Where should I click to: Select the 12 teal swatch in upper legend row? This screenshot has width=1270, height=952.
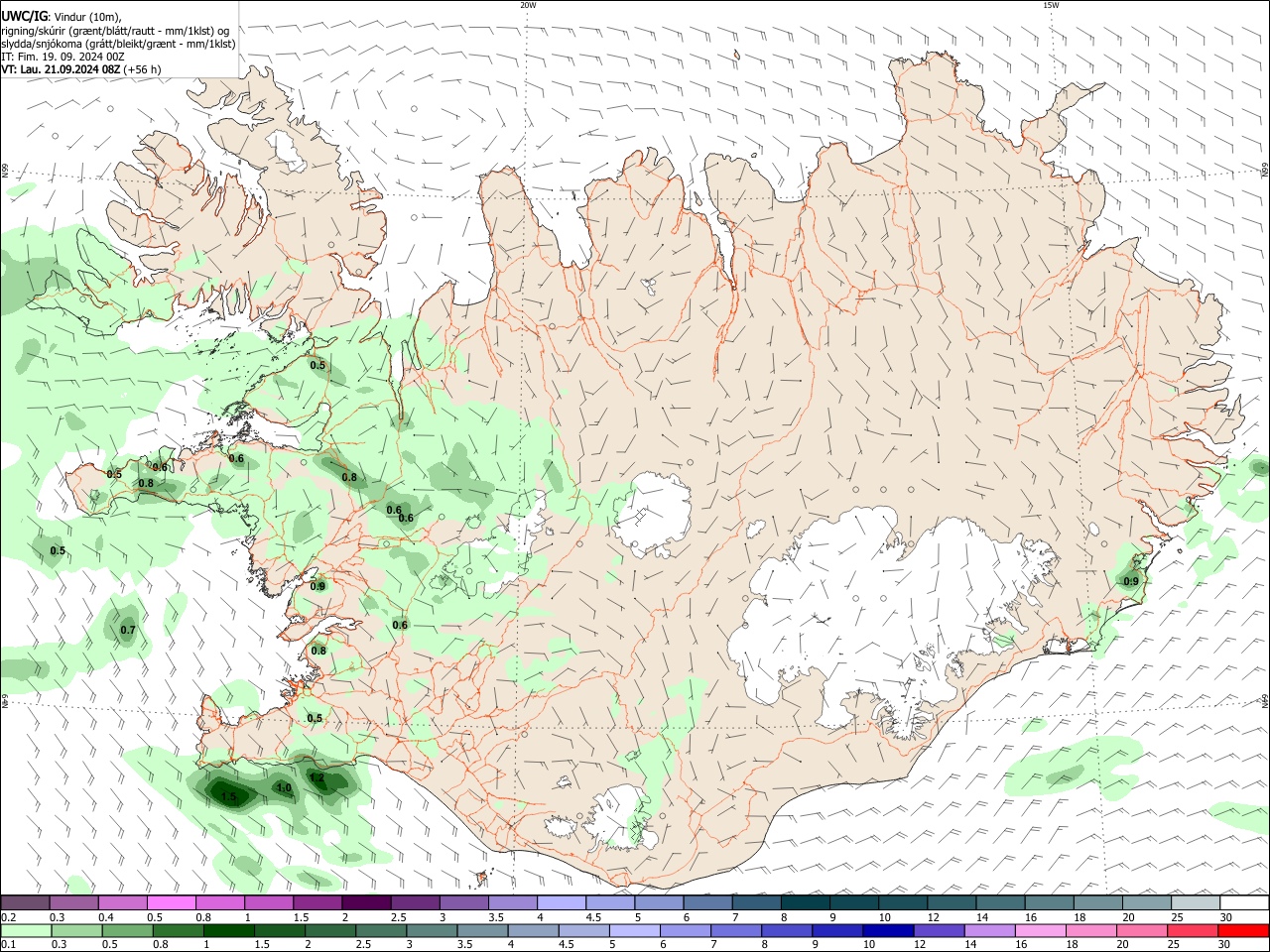click(952, 903)
